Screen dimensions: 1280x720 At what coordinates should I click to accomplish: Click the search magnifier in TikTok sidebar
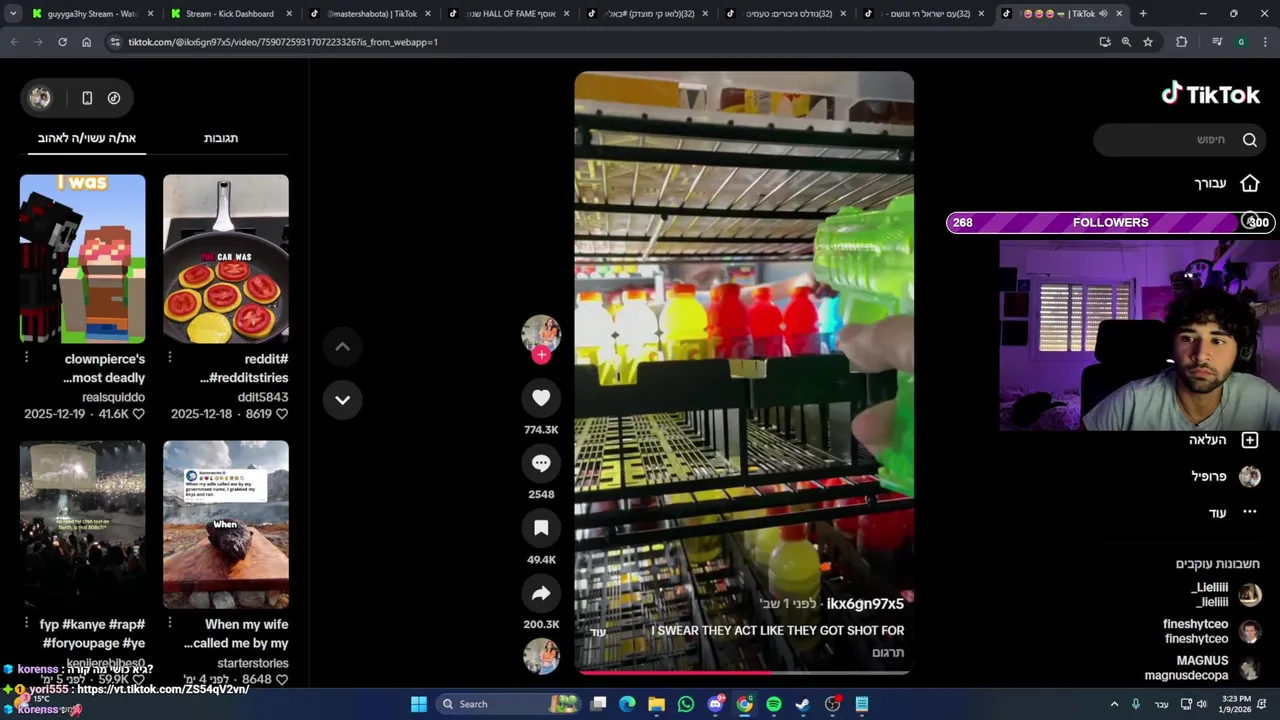click(1250, 140)
